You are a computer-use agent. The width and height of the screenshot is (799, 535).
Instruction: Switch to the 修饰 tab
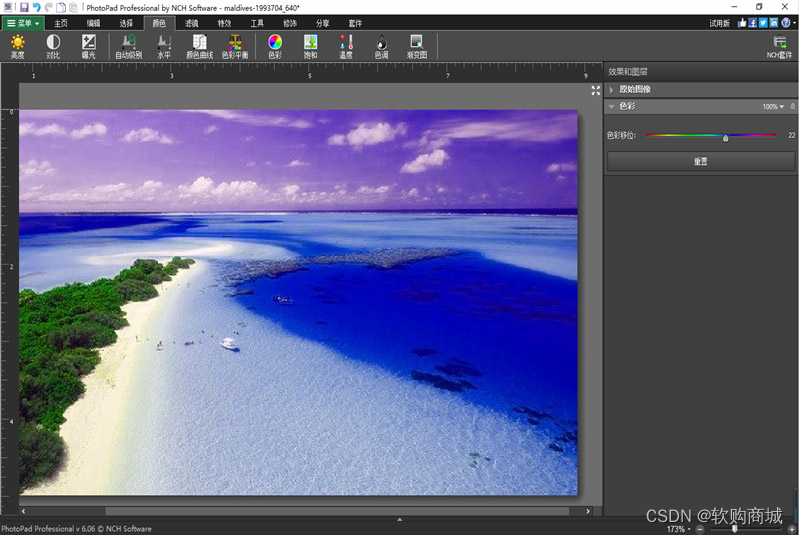[289, 23]
